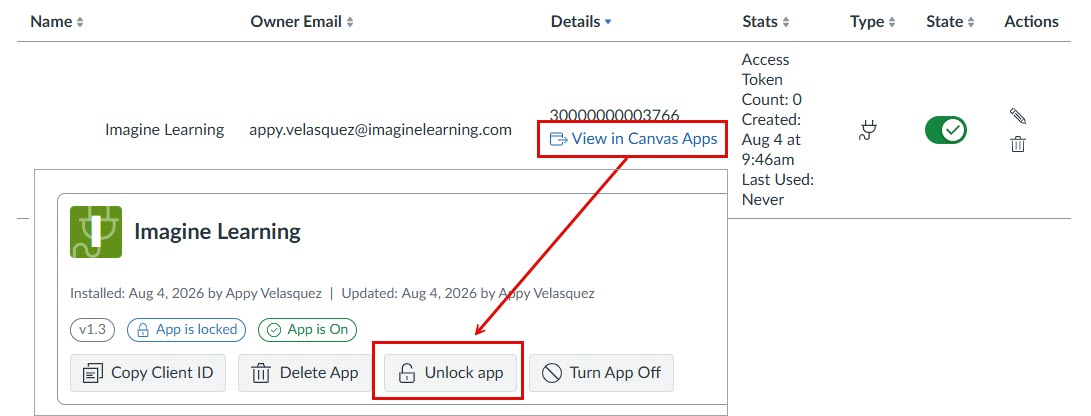Sort by Stats column header

[x=765, y=22]
